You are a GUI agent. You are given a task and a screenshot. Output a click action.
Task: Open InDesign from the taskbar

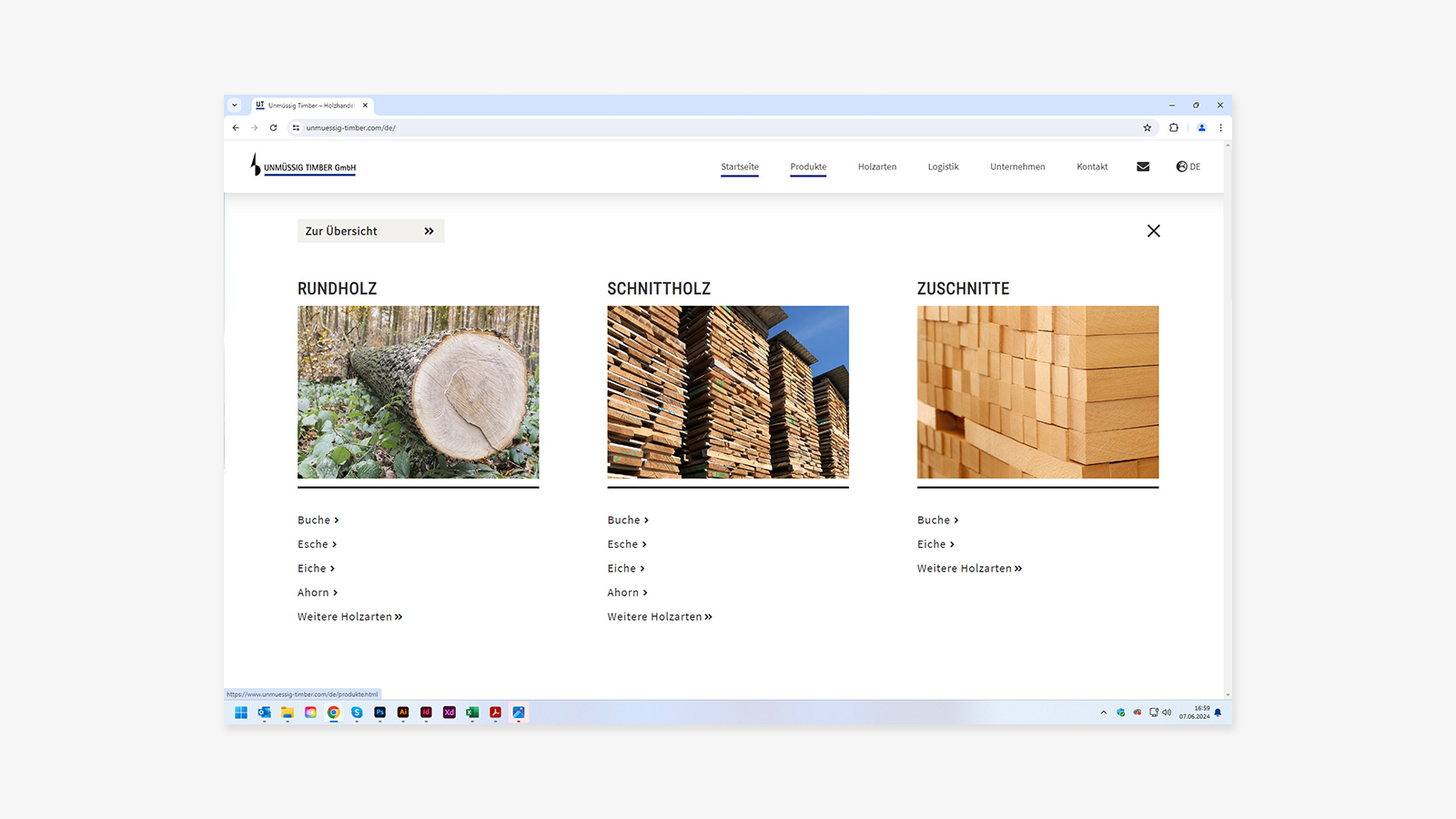point(426,713)
